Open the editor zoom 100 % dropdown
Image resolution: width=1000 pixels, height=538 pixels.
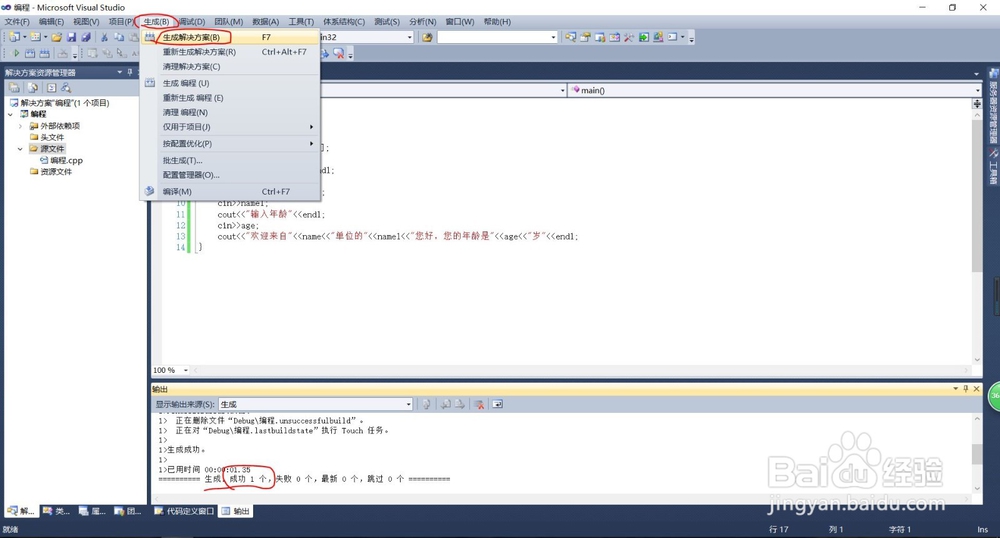coord(186,370)
